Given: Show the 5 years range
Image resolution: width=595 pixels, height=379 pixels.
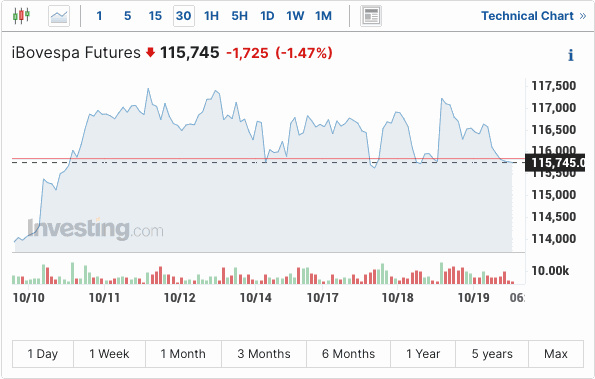Looking at the screenshot, I should pyautogui.click(x=492, y=354).
